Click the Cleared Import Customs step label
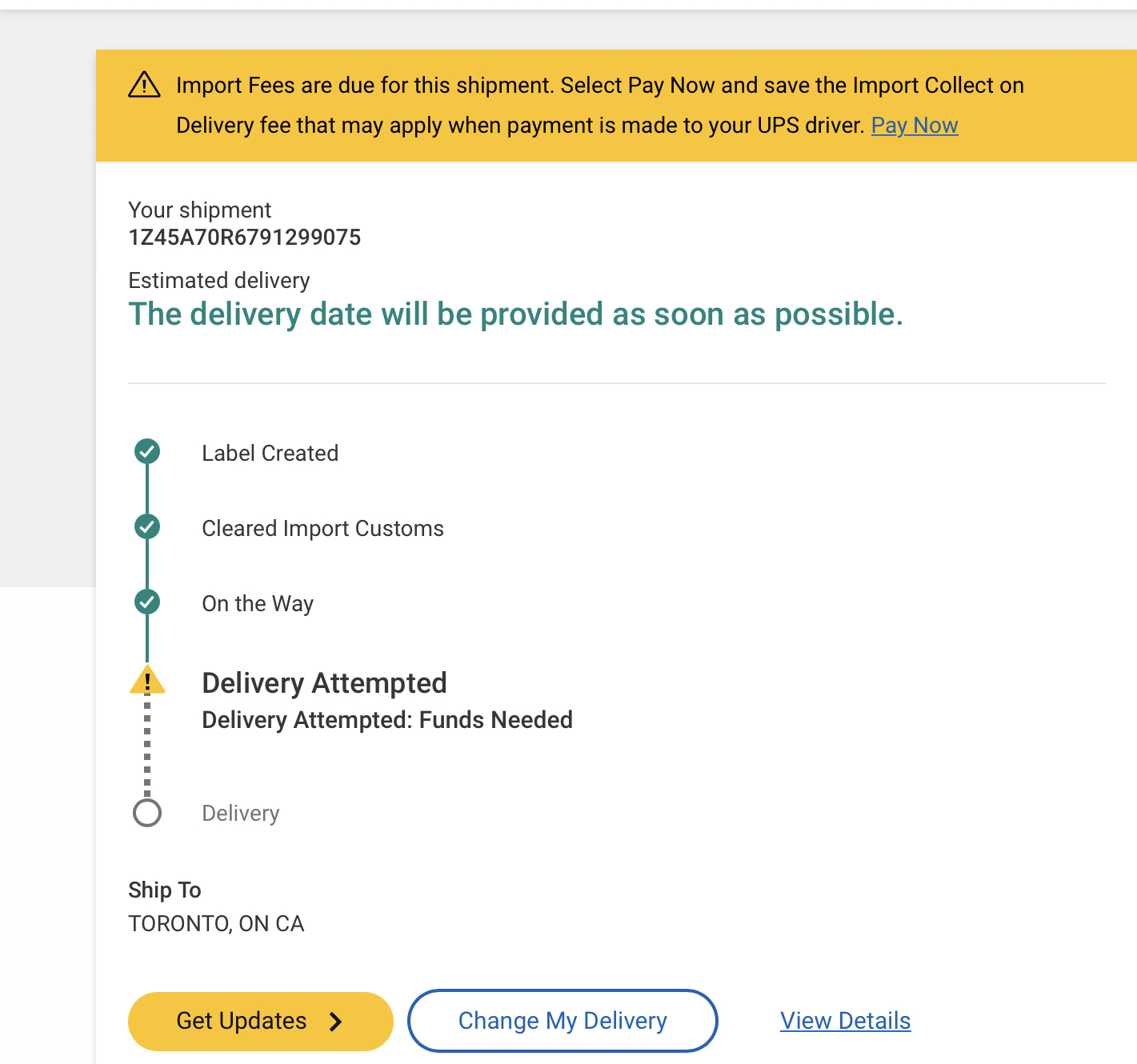The height and width of the screenshot is (1064, 1137). (x=322, y=529)
